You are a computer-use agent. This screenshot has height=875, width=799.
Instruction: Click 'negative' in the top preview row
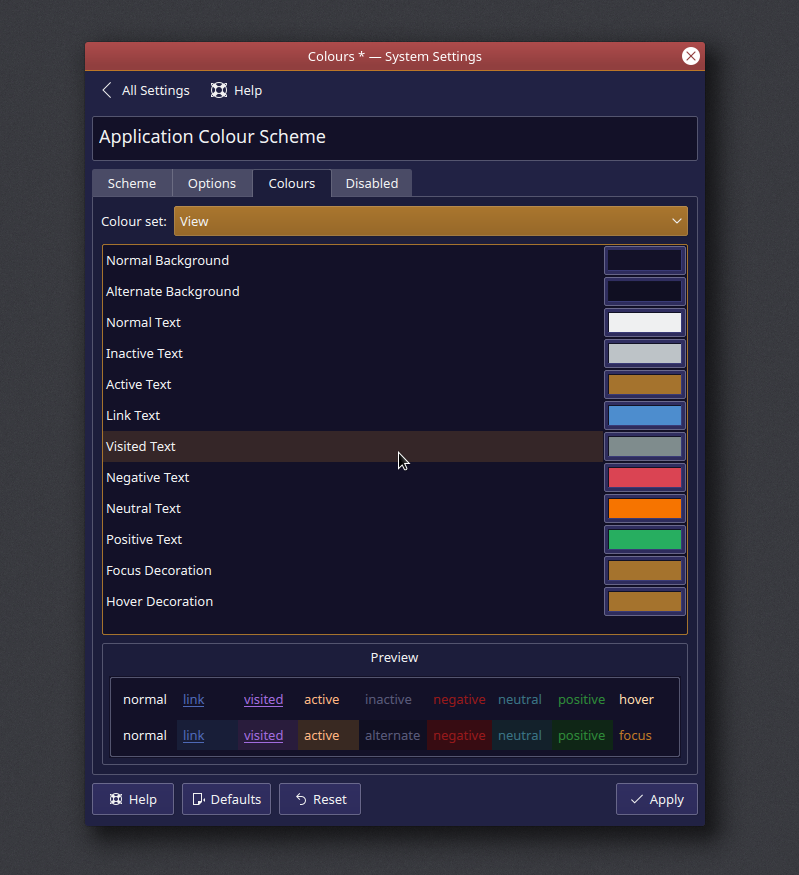[x=459, y=700]
